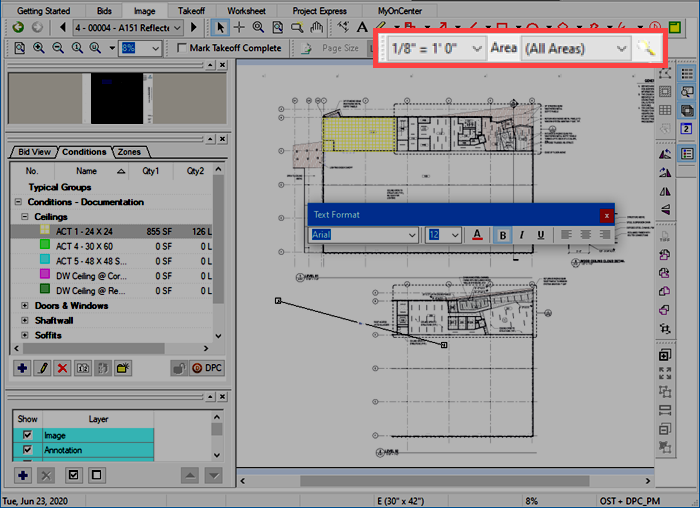This screenshot has height=509, width=700.
Task: Switch to the Worksheet tab
Action: [x=246, y=11]
